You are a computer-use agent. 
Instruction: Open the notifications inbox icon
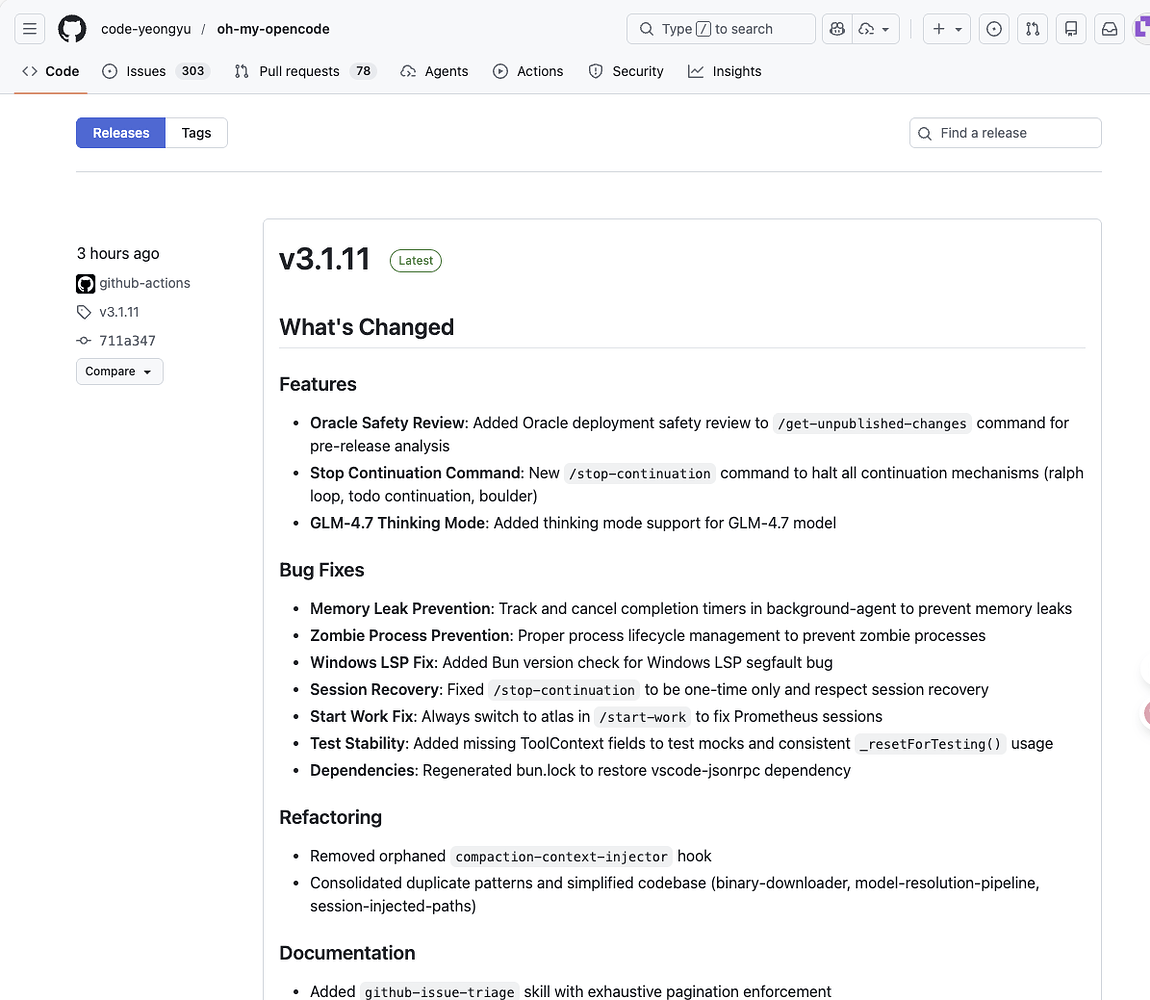[x=1110, y=29]
